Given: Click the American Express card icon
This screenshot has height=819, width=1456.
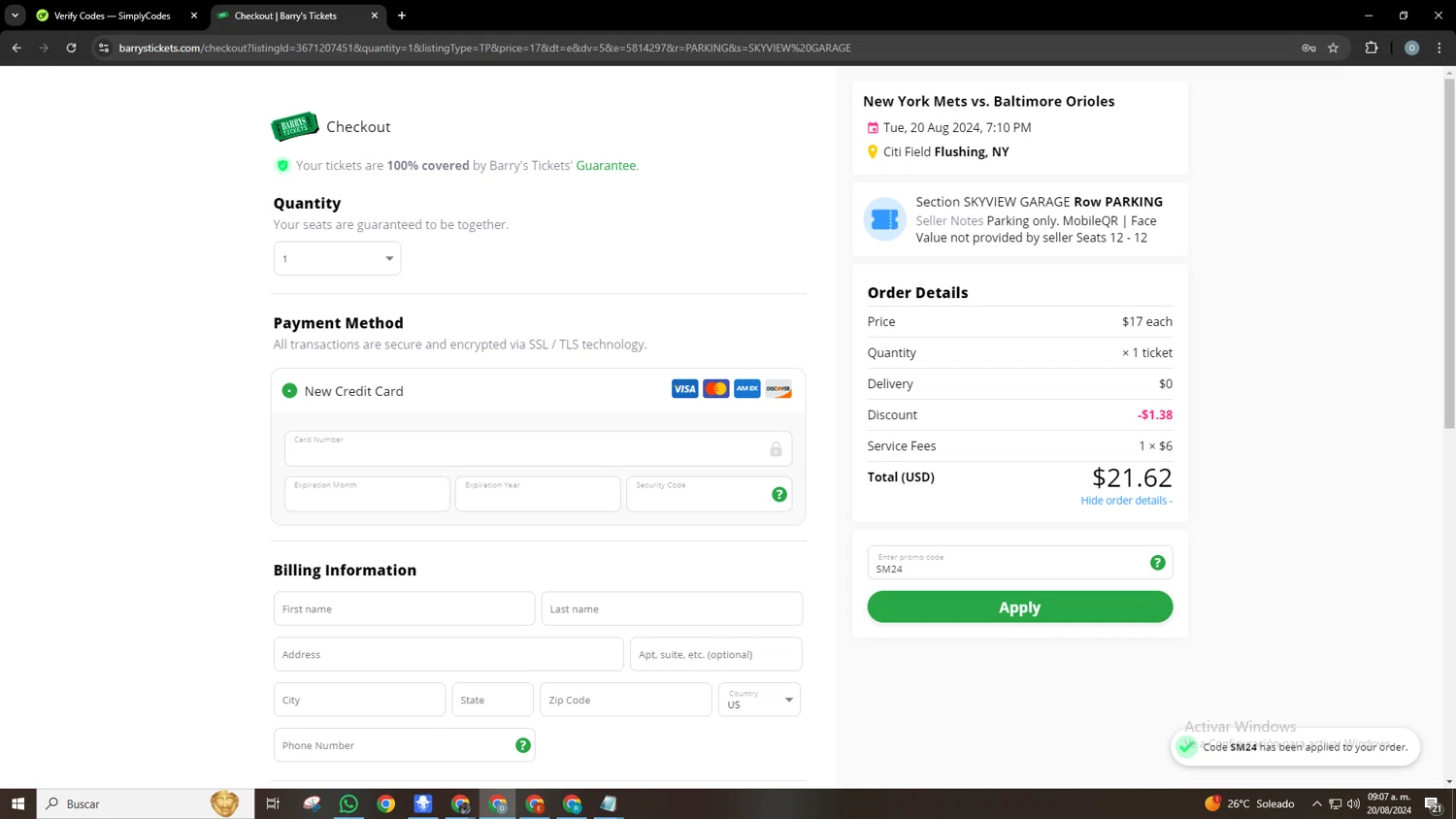Looking at the screenshot, I should [x=746, y=389].
